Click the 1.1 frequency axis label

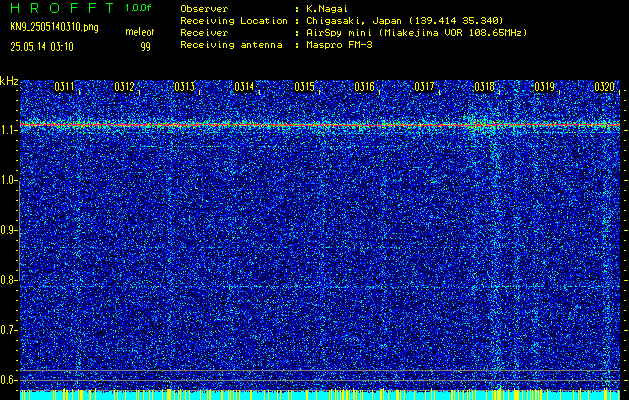point(9,131)
